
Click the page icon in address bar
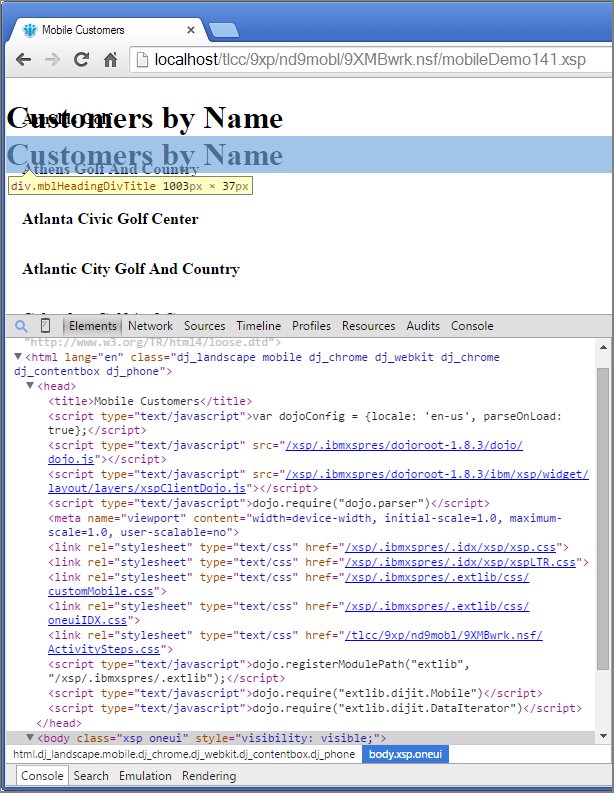(143, 60)
